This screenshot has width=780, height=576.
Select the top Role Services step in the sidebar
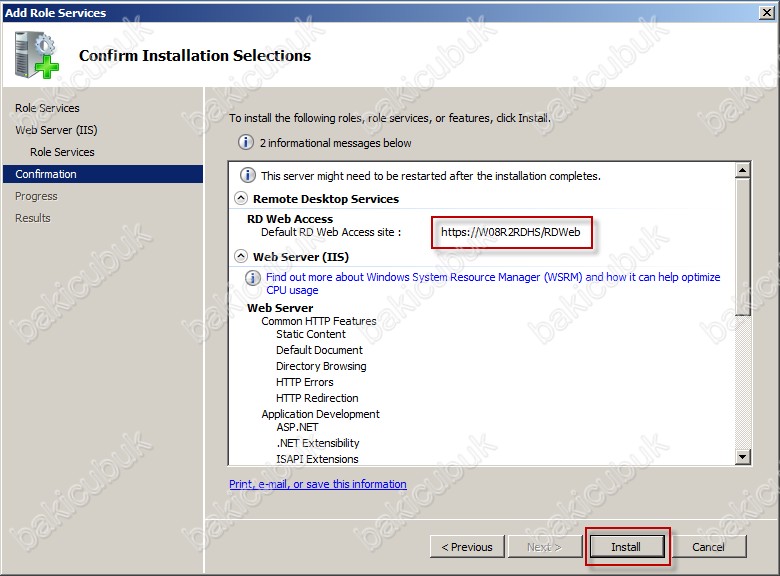coord(47,108)
